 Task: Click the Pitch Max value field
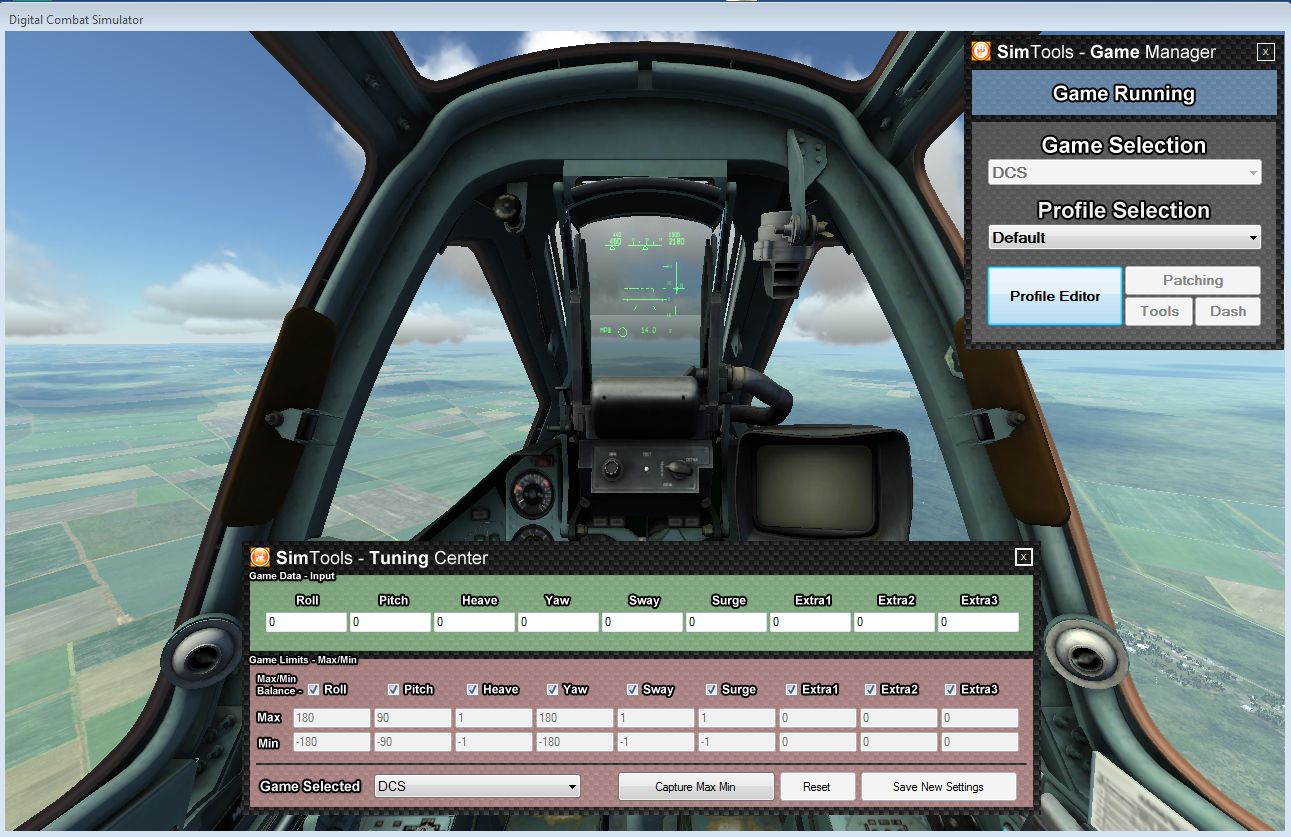point(412,718)
